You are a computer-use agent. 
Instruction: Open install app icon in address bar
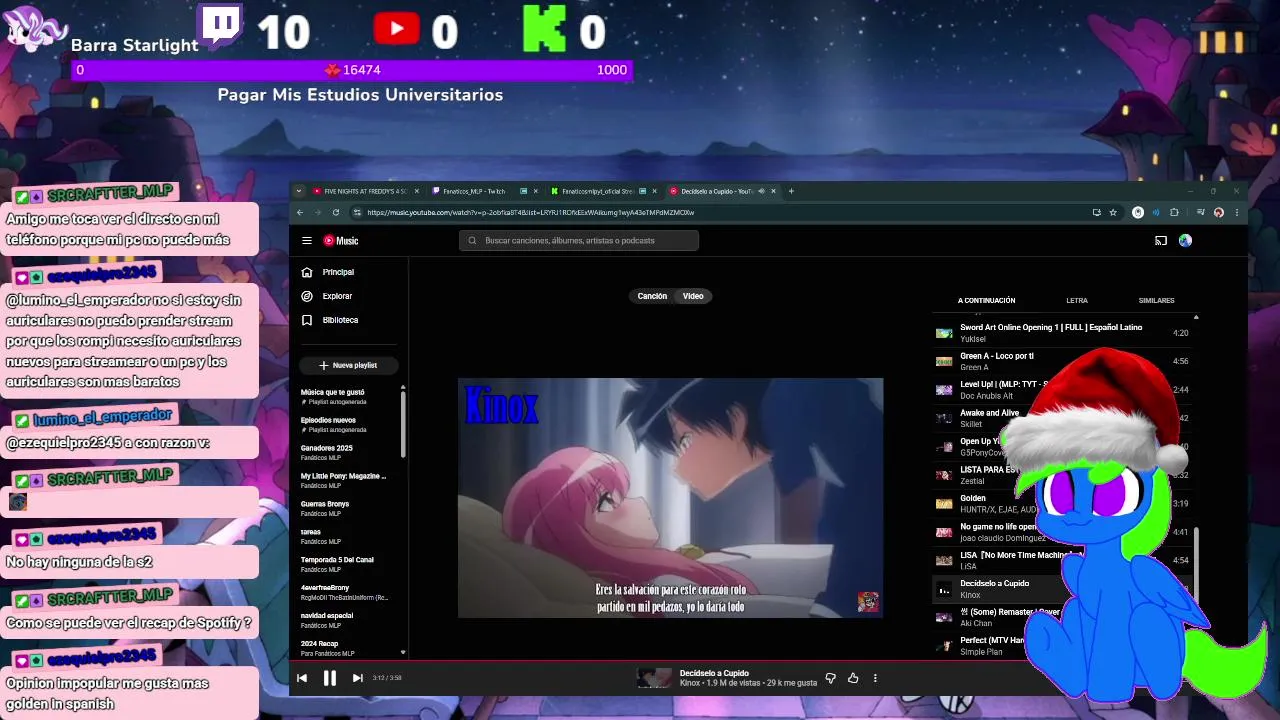click(x=1097, y=212)
